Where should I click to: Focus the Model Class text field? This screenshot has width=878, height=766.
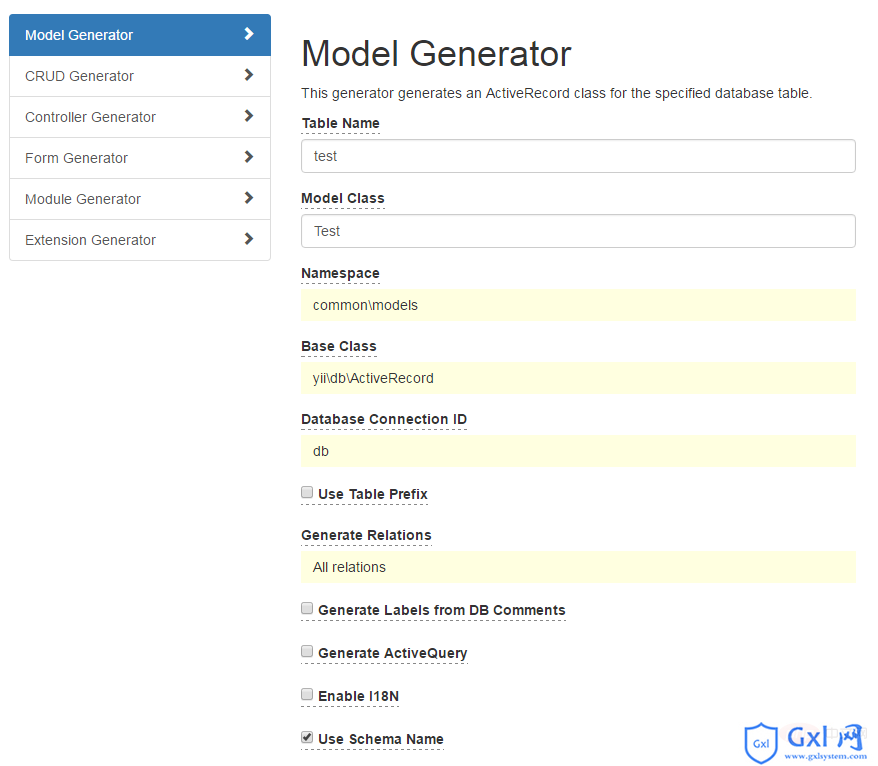tap(578, 231)
